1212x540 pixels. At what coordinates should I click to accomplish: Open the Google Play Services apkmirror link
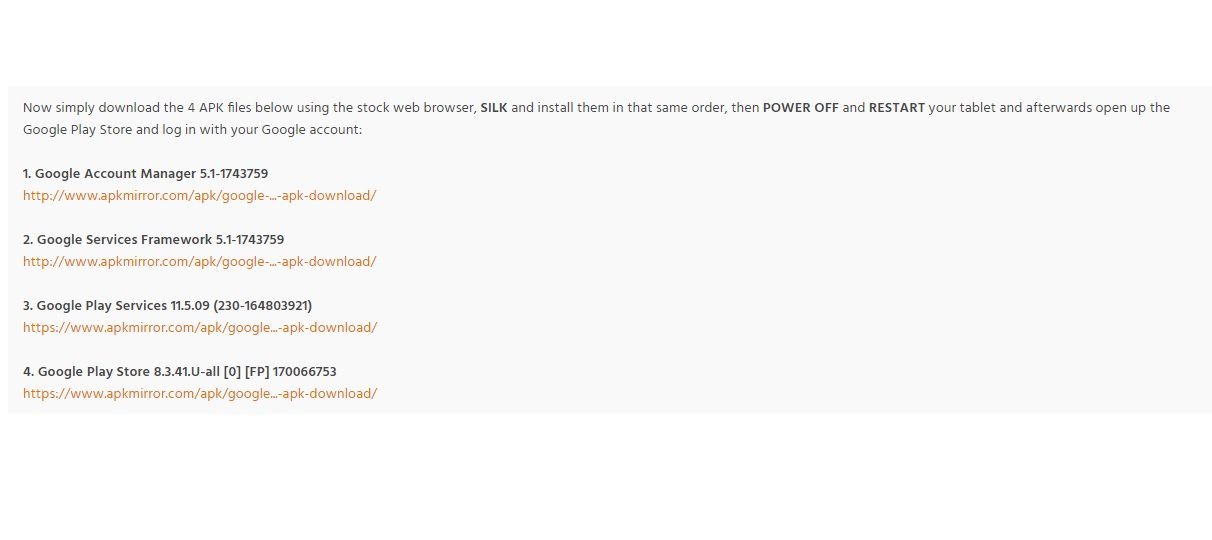click(x=200, y=328)
